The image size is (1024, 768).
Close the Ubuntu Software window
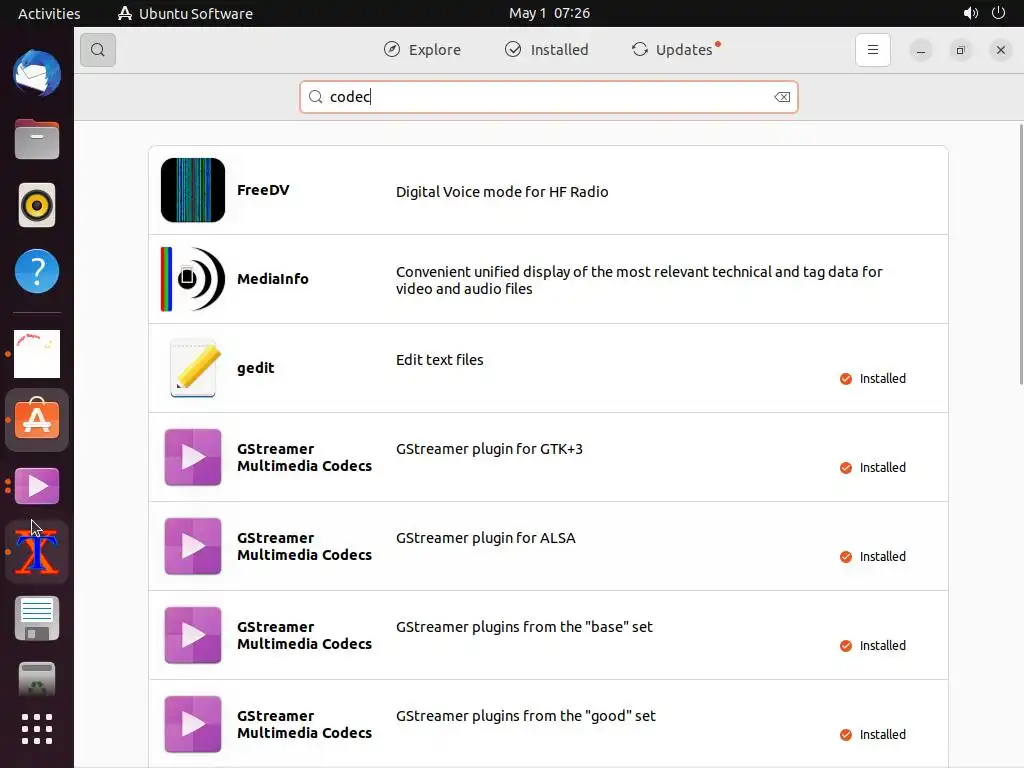click(x=1000, y=50)
